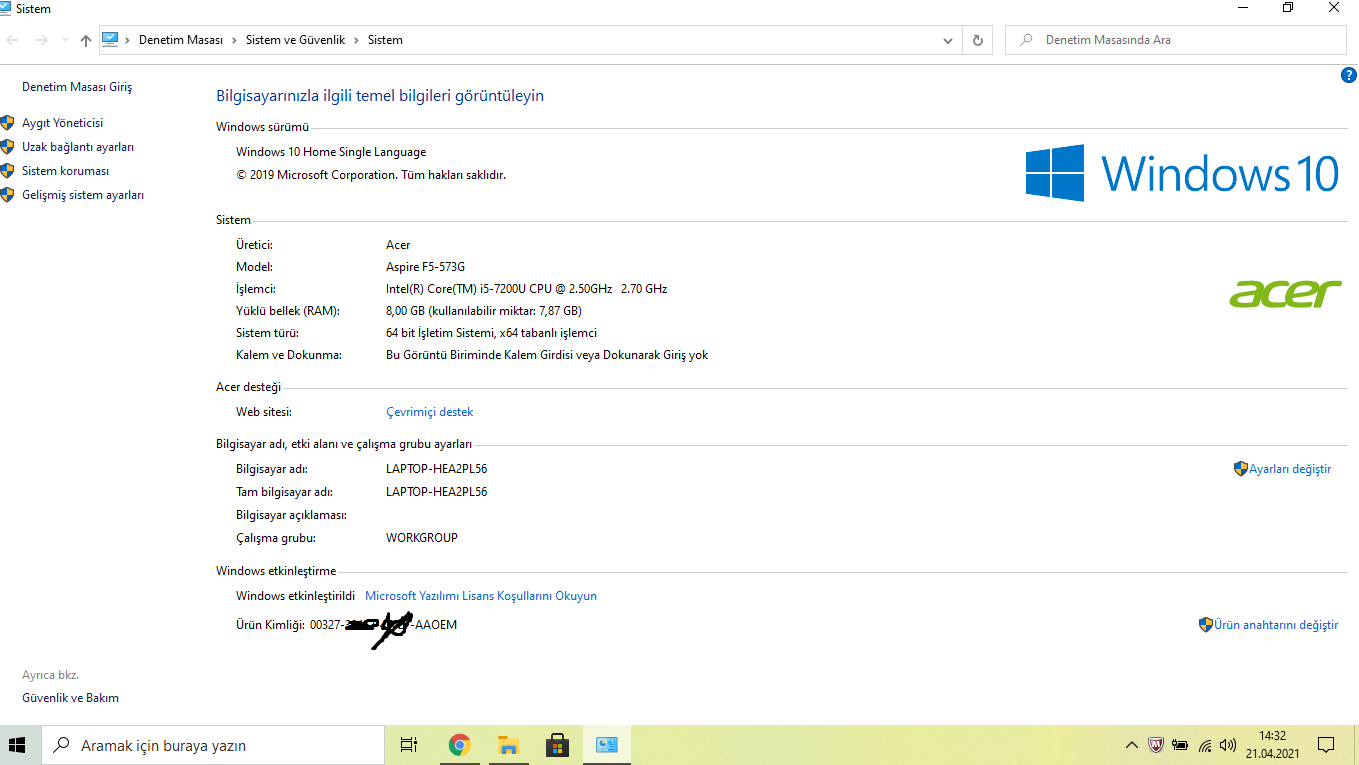Image resolution: width=1359 pixels, height=765 pixels.
Task: Launch Google Chrome from the taskbar
Action: tap(459, 745)
